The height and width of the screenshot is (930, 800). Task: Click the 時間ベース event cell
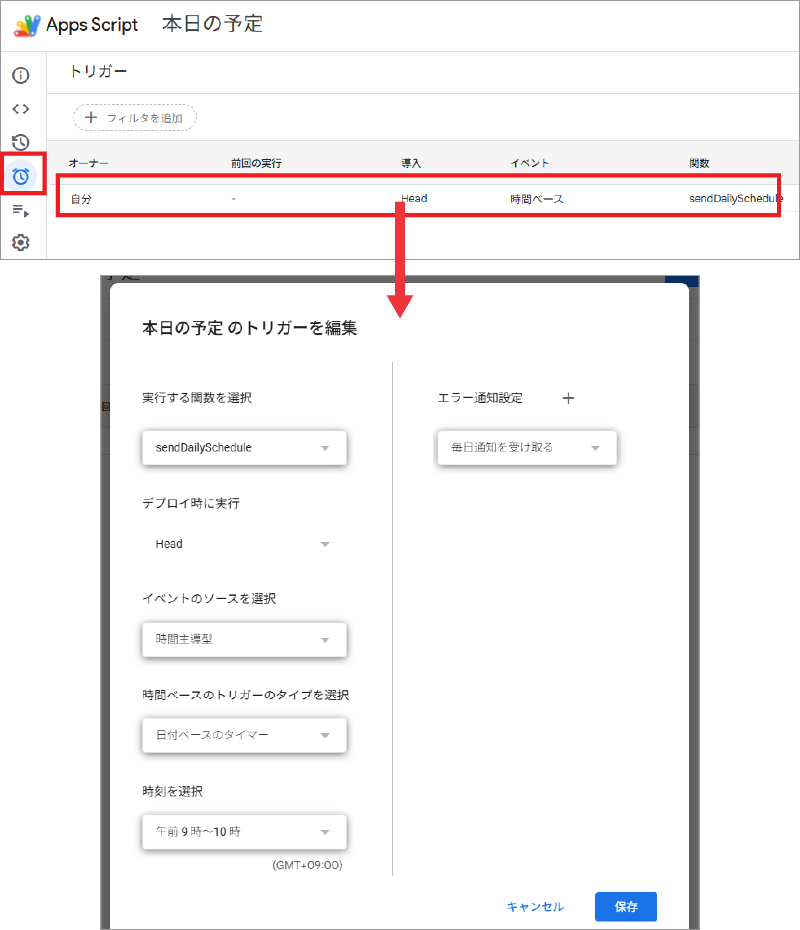pos(537,199)
